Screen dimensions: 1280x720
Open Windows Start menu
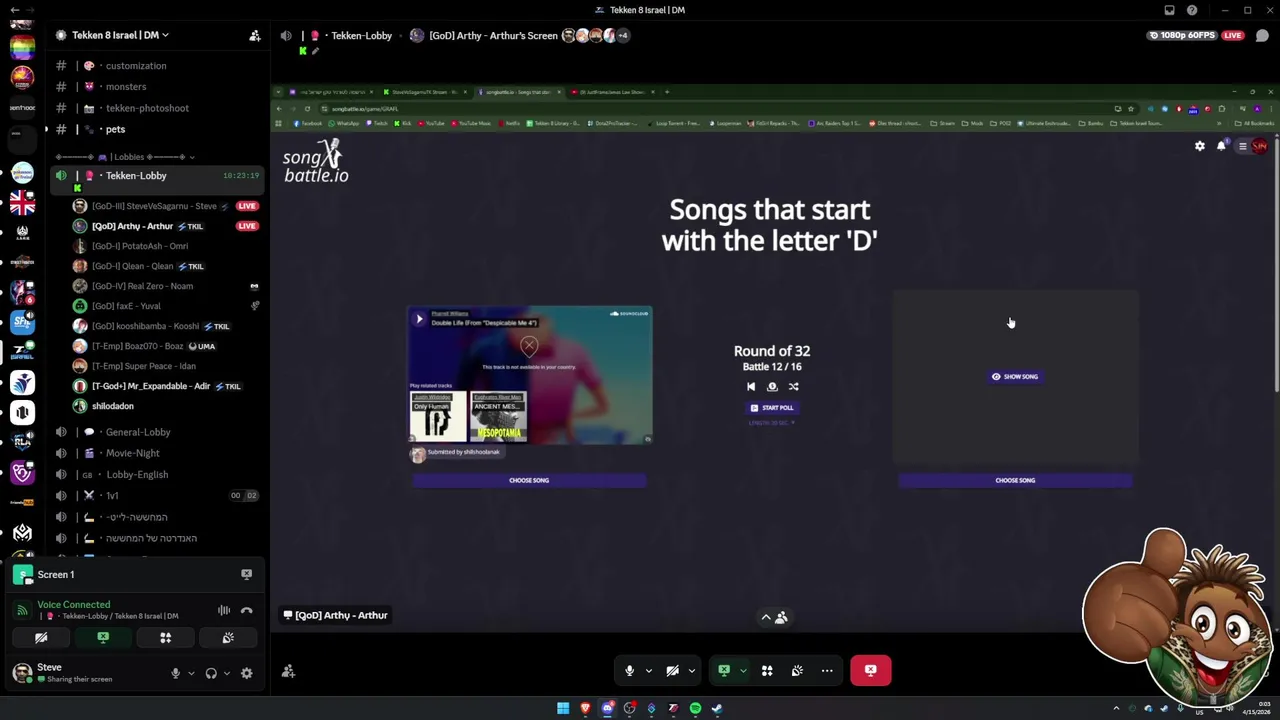point(563,708)
